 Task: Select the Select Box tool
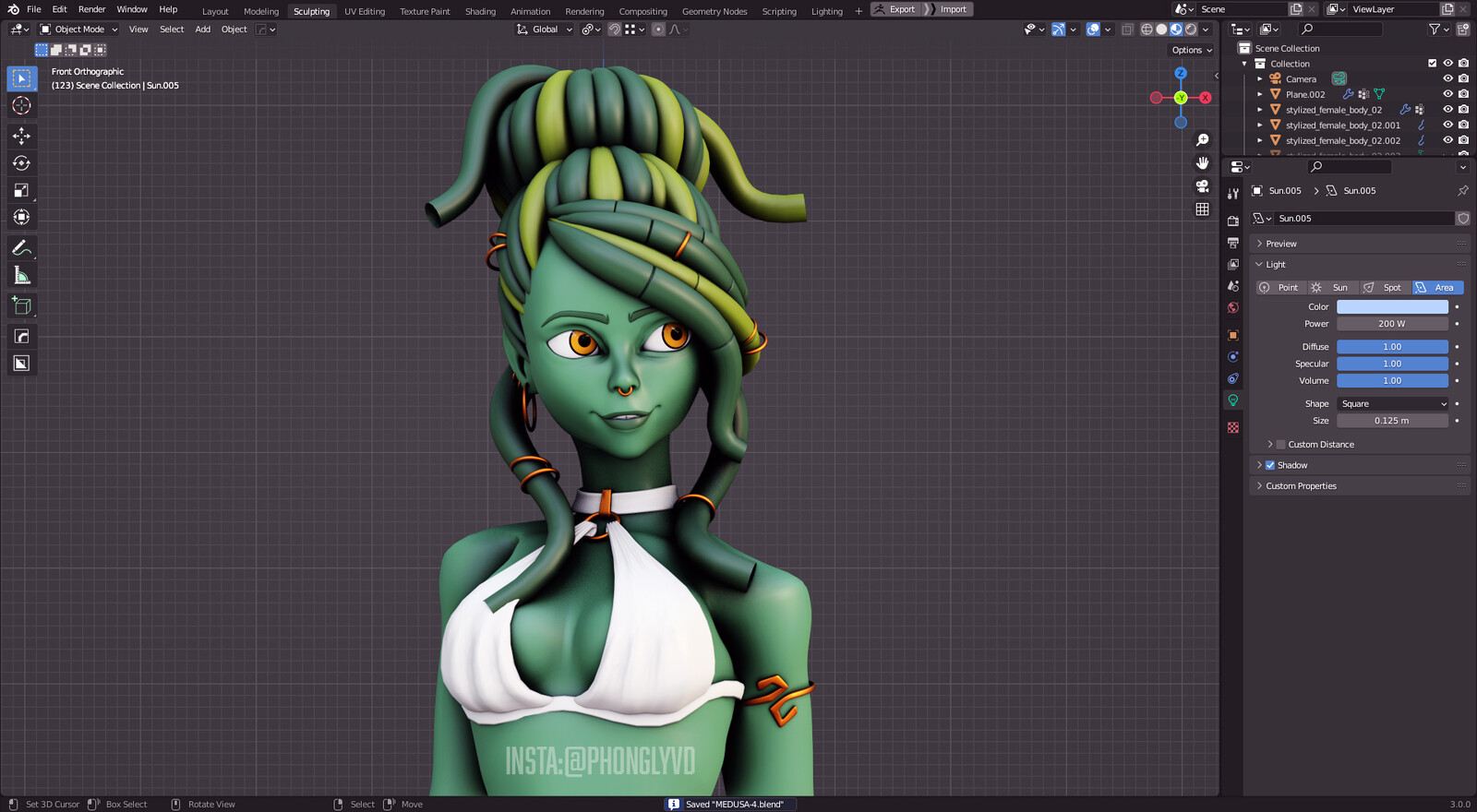[22, 78]
